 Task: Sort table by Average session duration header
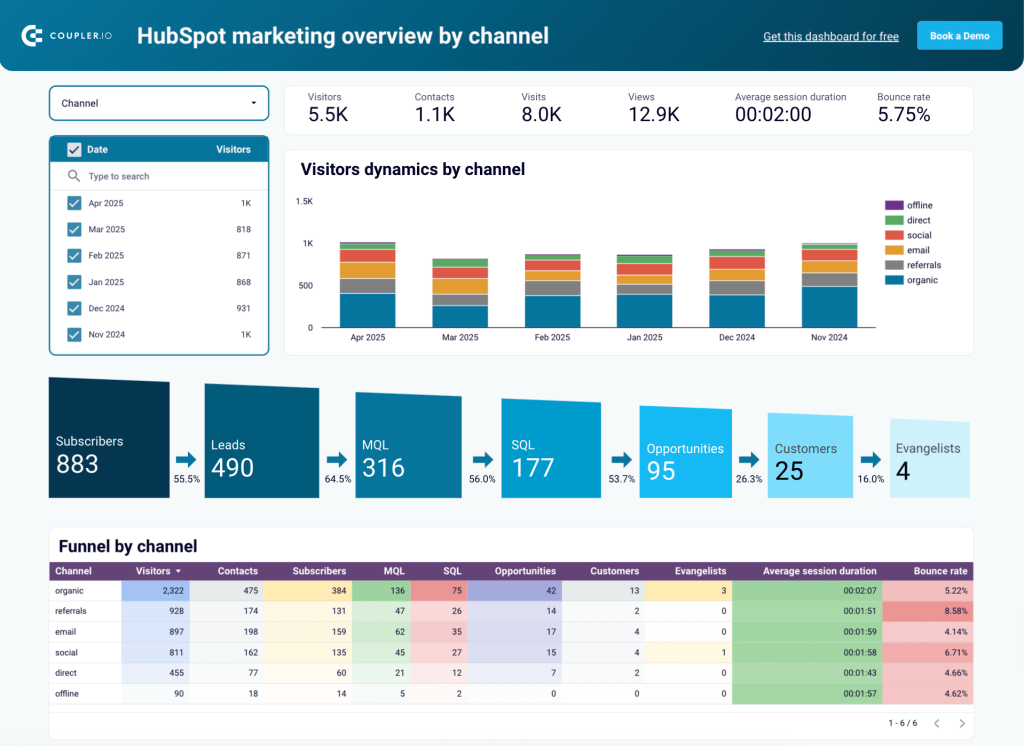pyautogui.click(x=820, y=571)
